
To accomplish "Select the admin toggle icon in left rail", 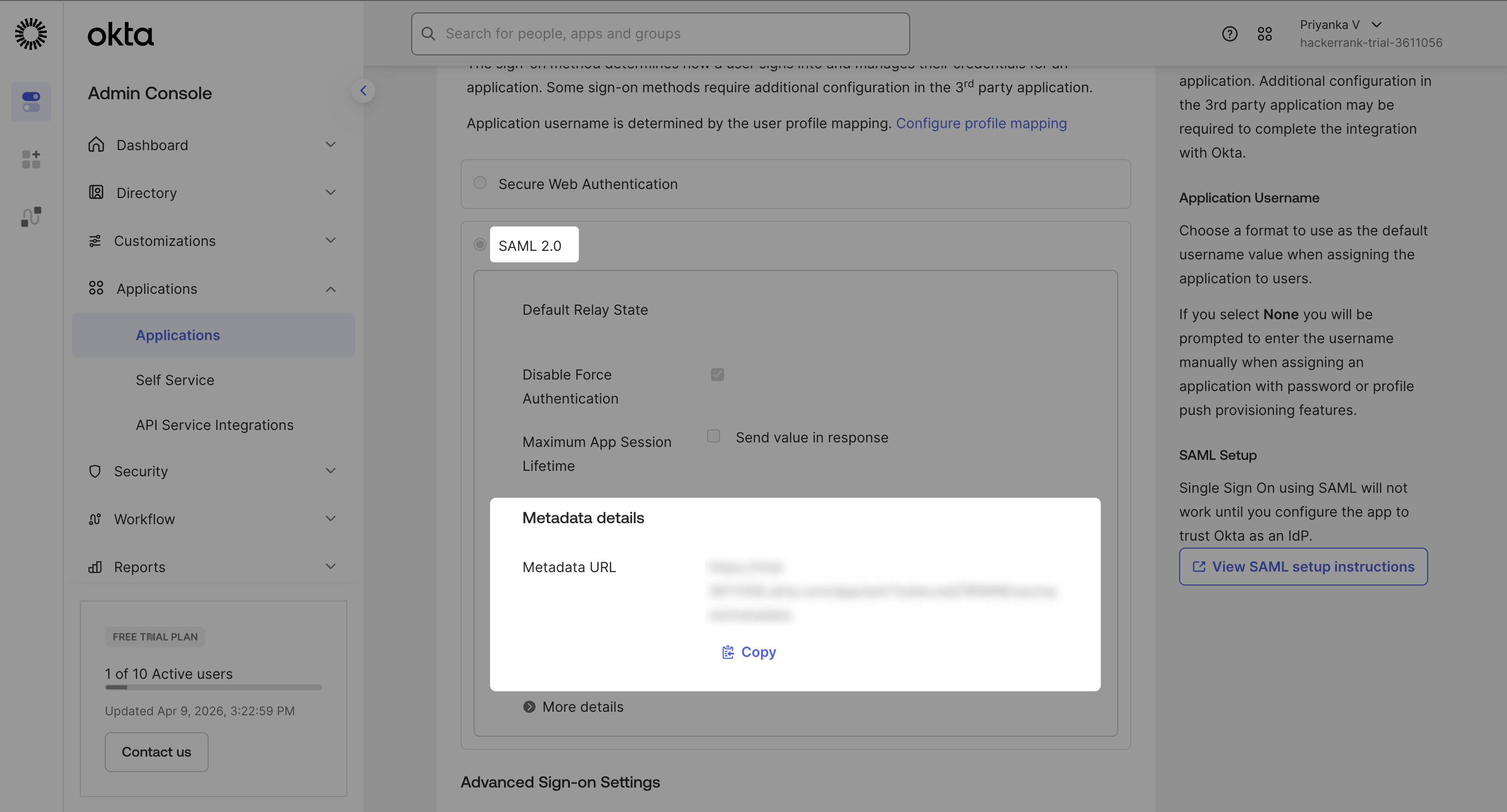I will click(30, 102).
